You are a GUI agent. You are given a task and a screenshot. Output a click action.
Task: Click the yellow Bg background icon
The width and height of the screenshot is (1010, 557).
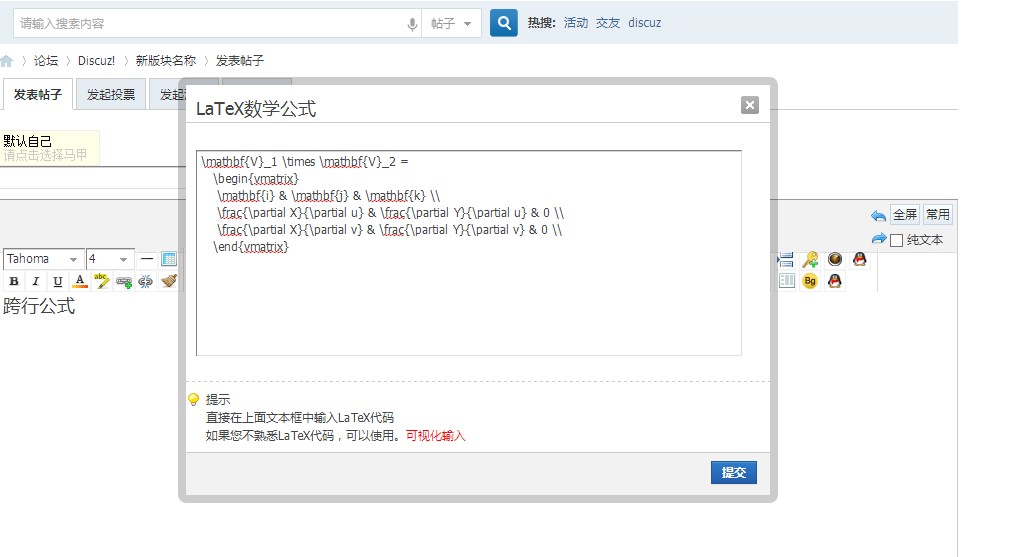(810, 281)
